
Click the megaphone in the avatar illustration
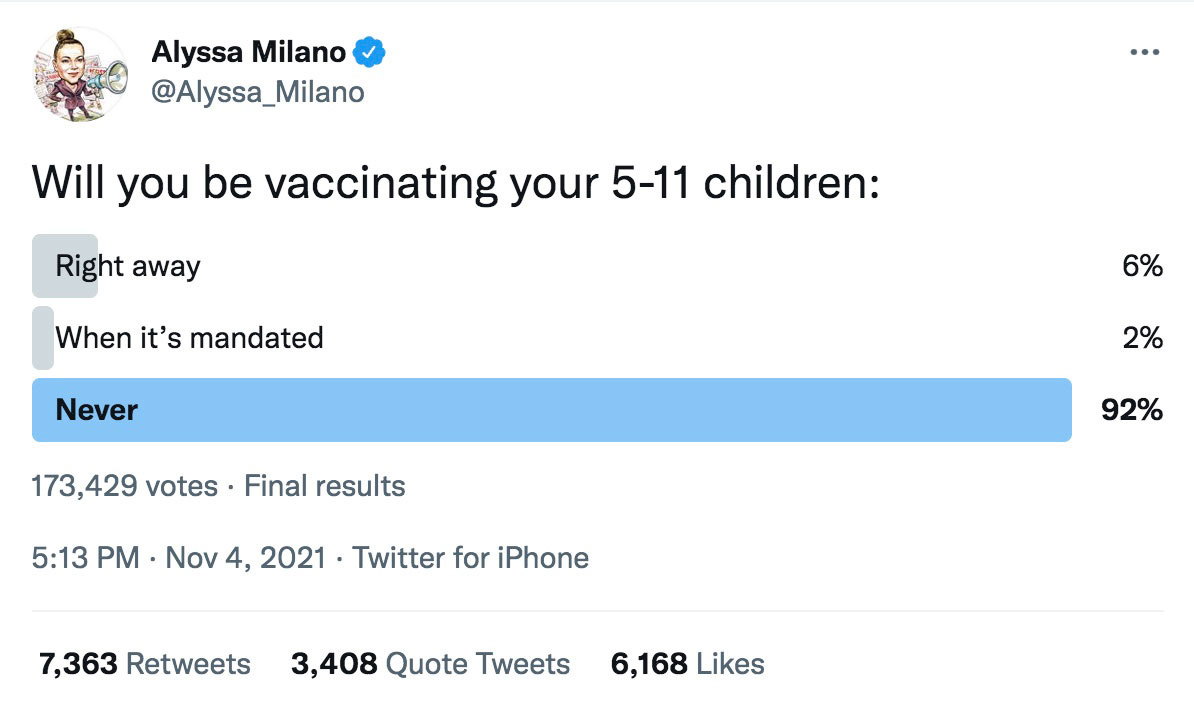111,76
